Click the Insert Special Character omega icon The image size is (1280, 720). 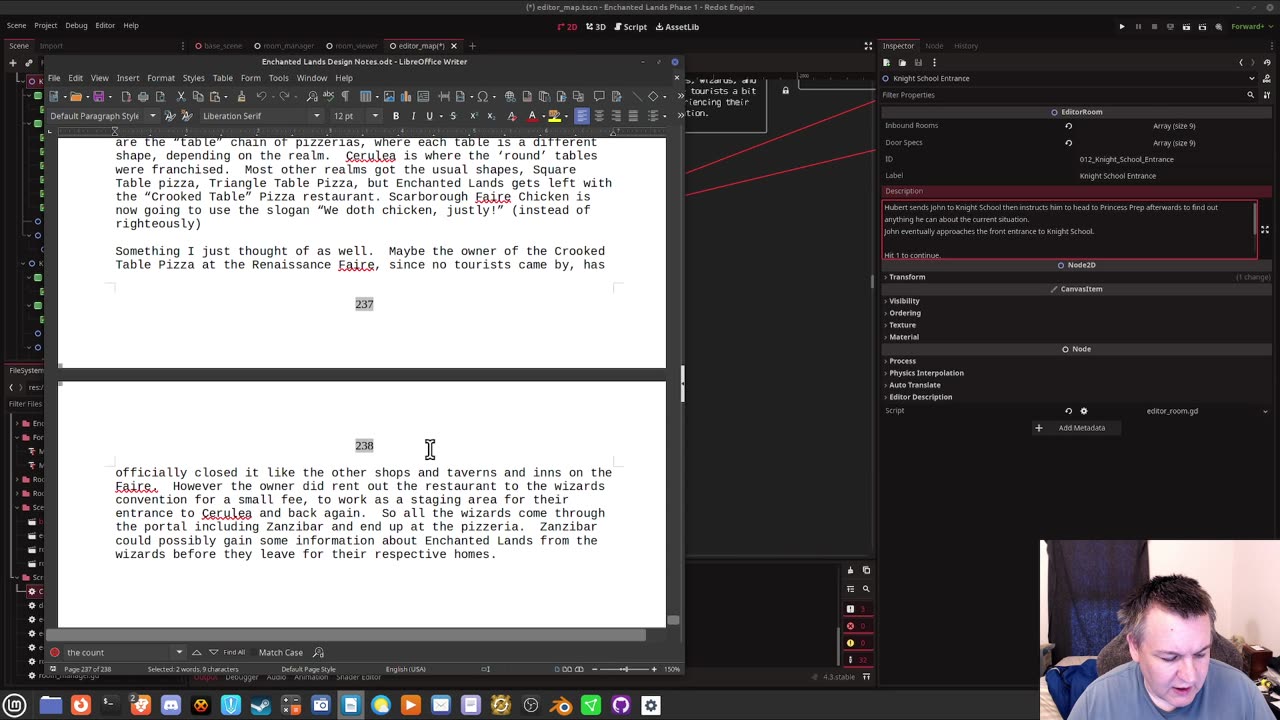(482, 96)
